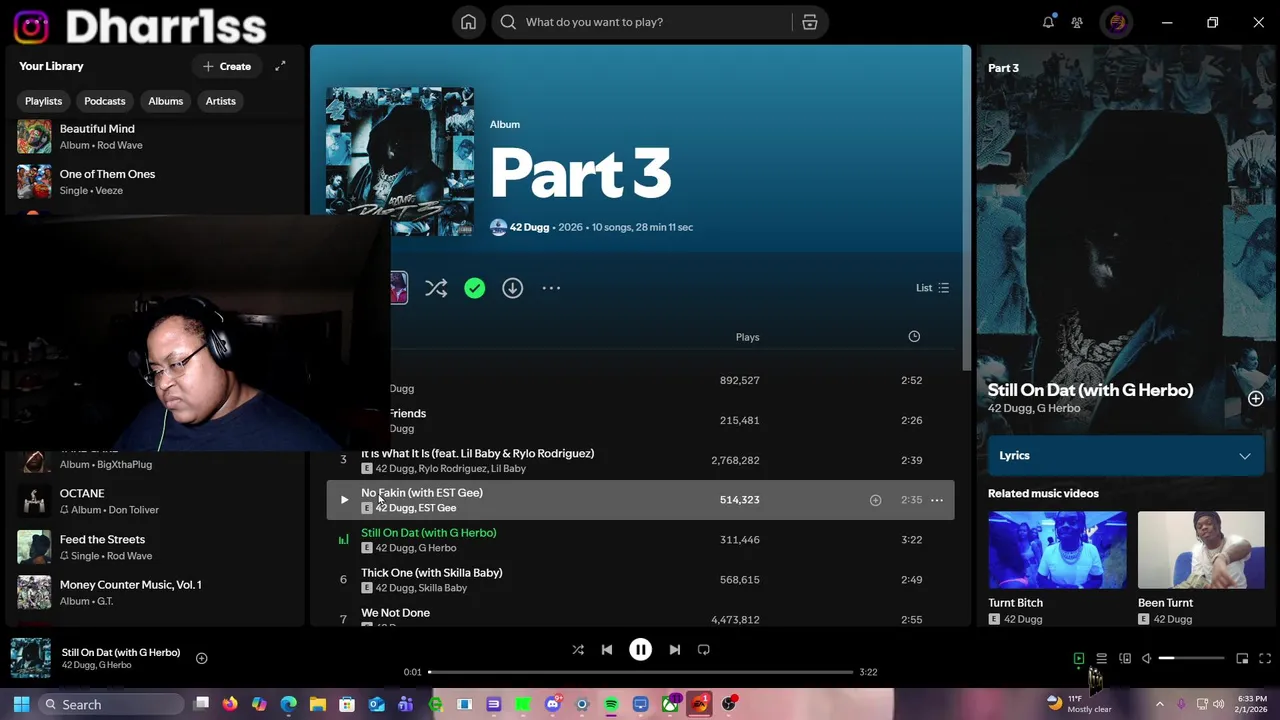
Task: Pause the current playback
Action: [641, 650]
